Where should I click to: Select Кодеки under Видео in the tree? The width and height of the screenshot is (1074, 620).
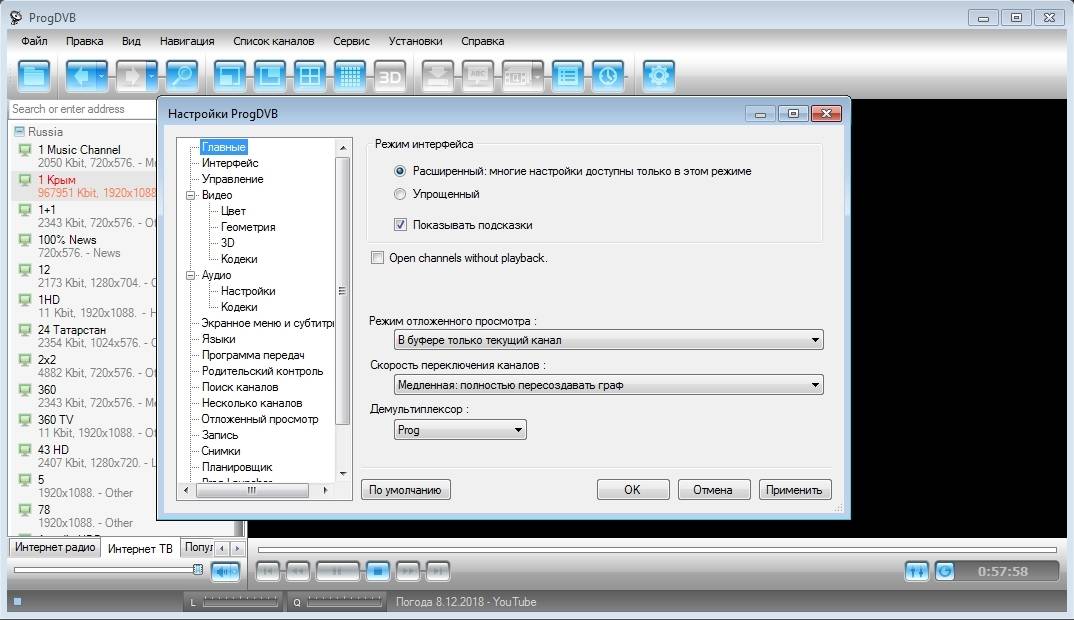[x=239, y=259]
